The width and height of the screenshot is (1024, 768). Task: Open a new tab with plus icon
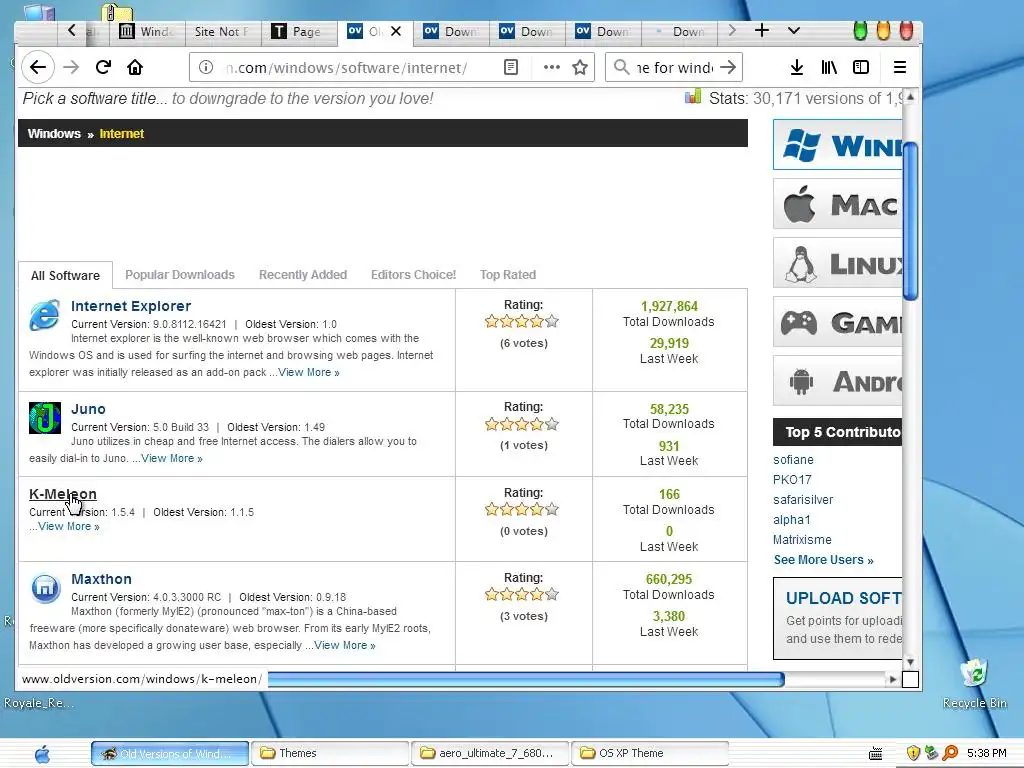pos(761,31)
